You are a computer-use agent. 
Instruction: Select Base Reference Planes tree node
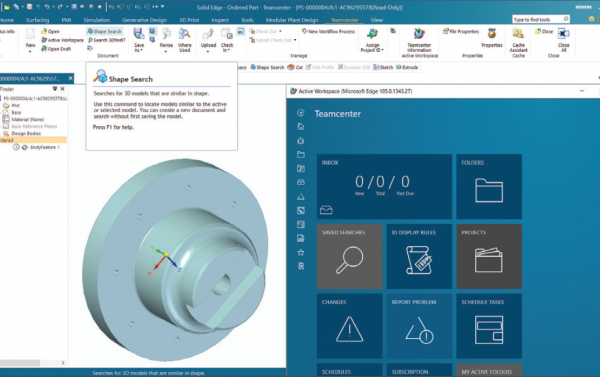click(34, 126)
